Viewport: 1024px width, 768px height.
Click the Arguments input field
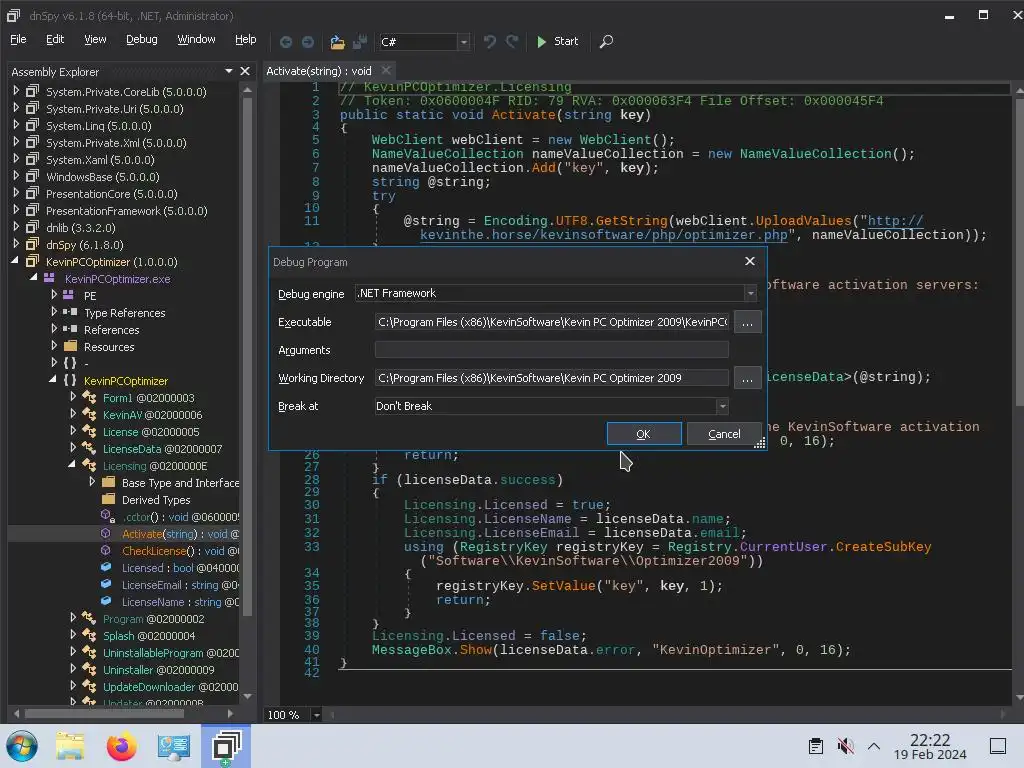point(552,350)
